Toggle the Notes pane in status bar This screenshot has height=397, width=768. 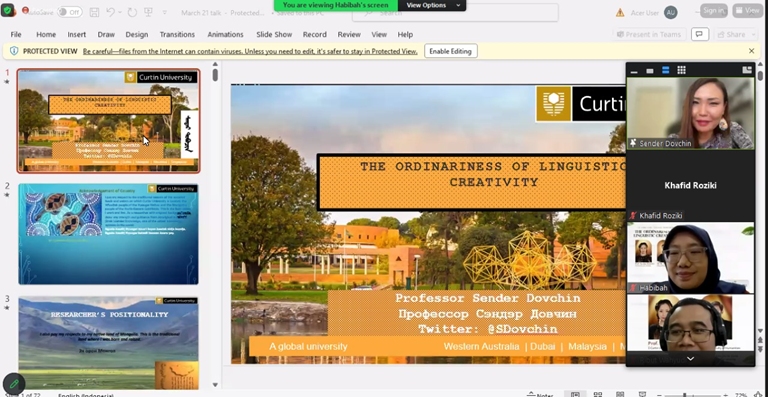[x=540, y=395]
